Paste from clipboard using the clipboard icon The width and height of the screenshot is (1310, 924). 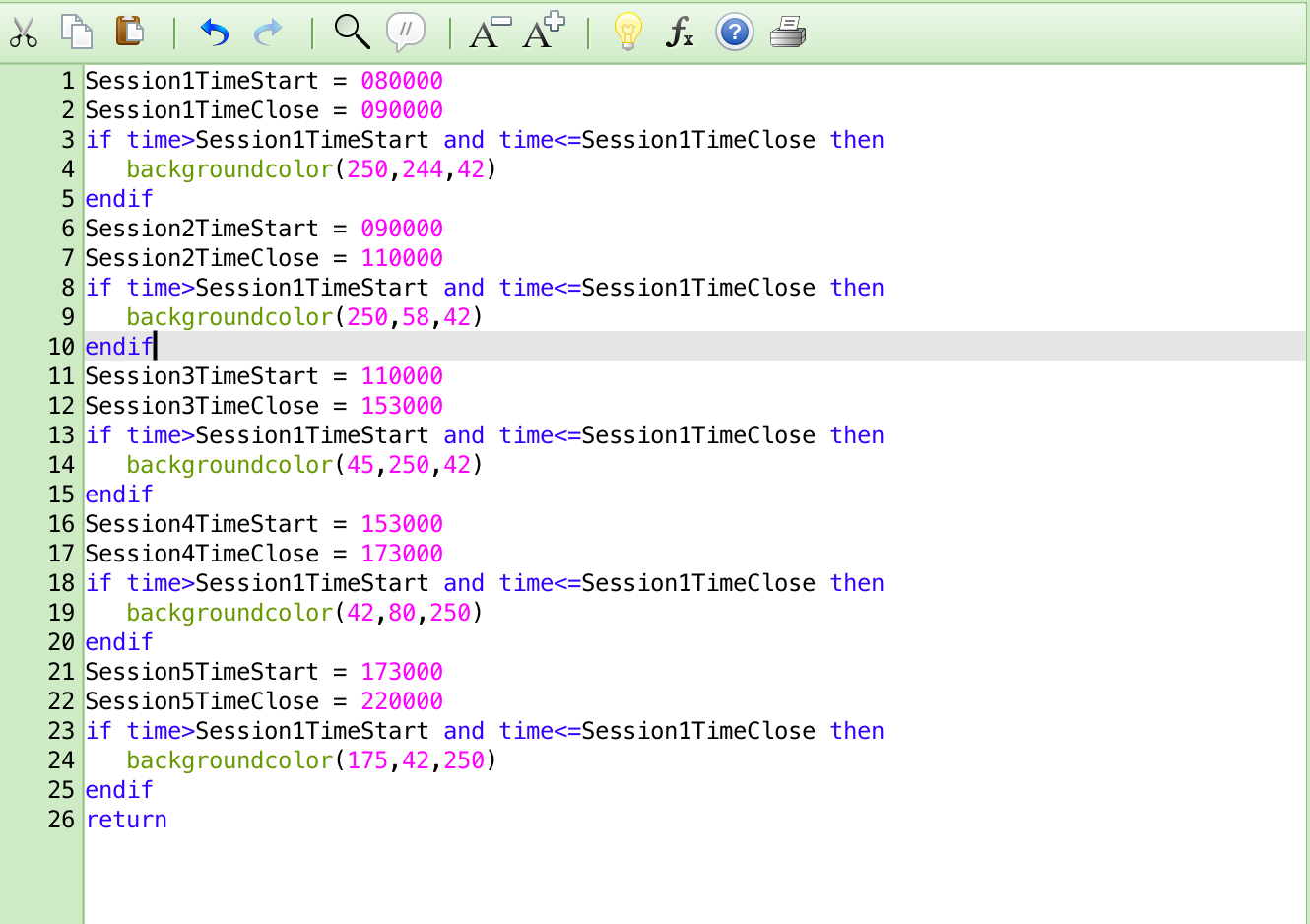(x=130, y=31)
